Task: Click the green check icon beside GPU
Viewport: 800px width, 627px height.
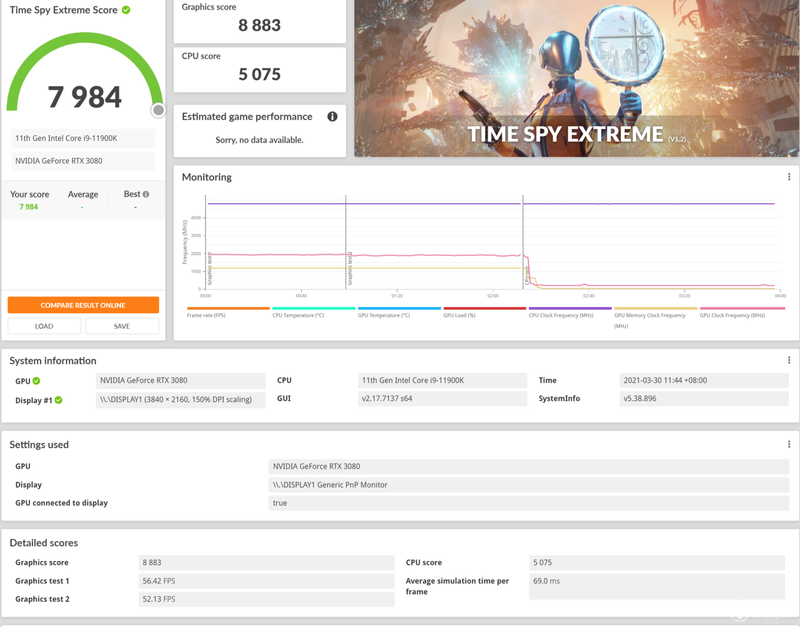Action: tap(36, 381)
